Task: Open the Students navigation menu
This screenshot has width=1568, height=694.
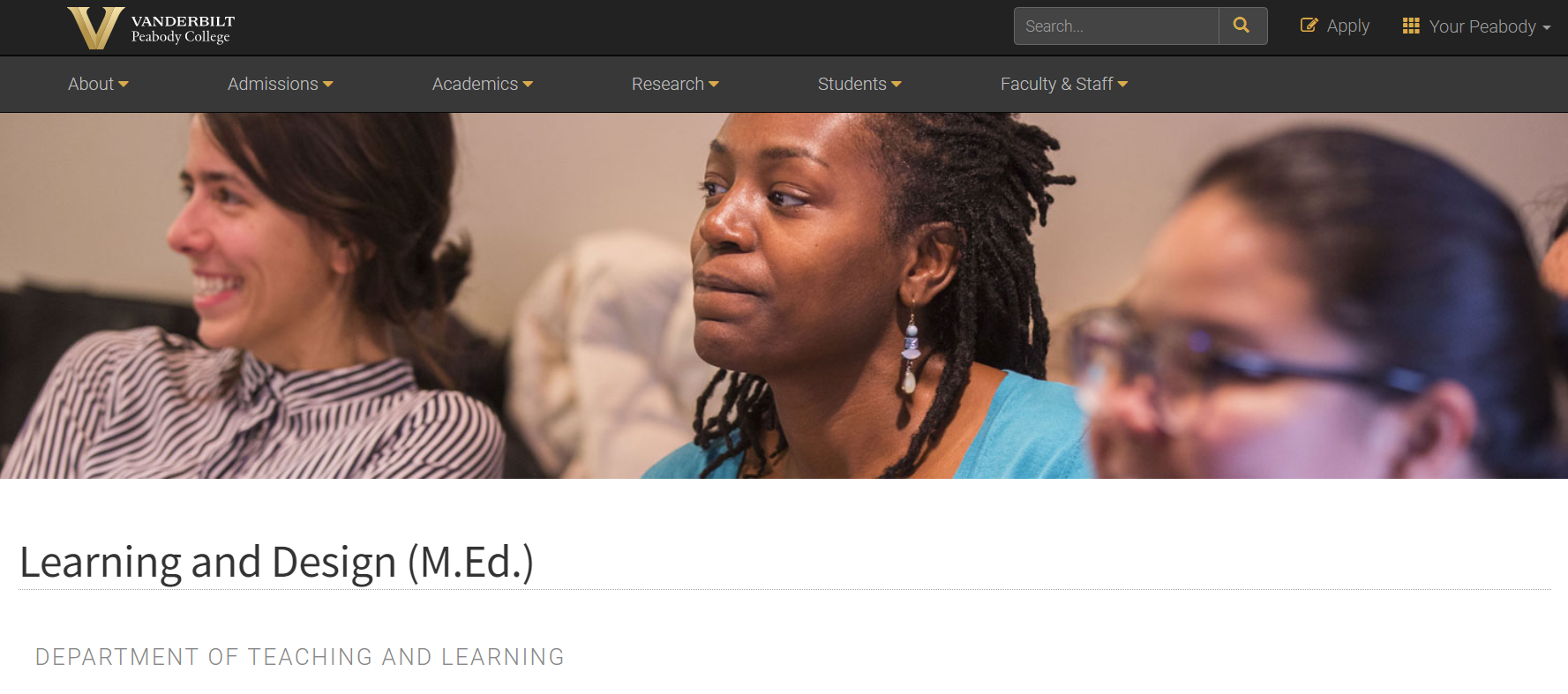Action: click(x=859, y=84)
